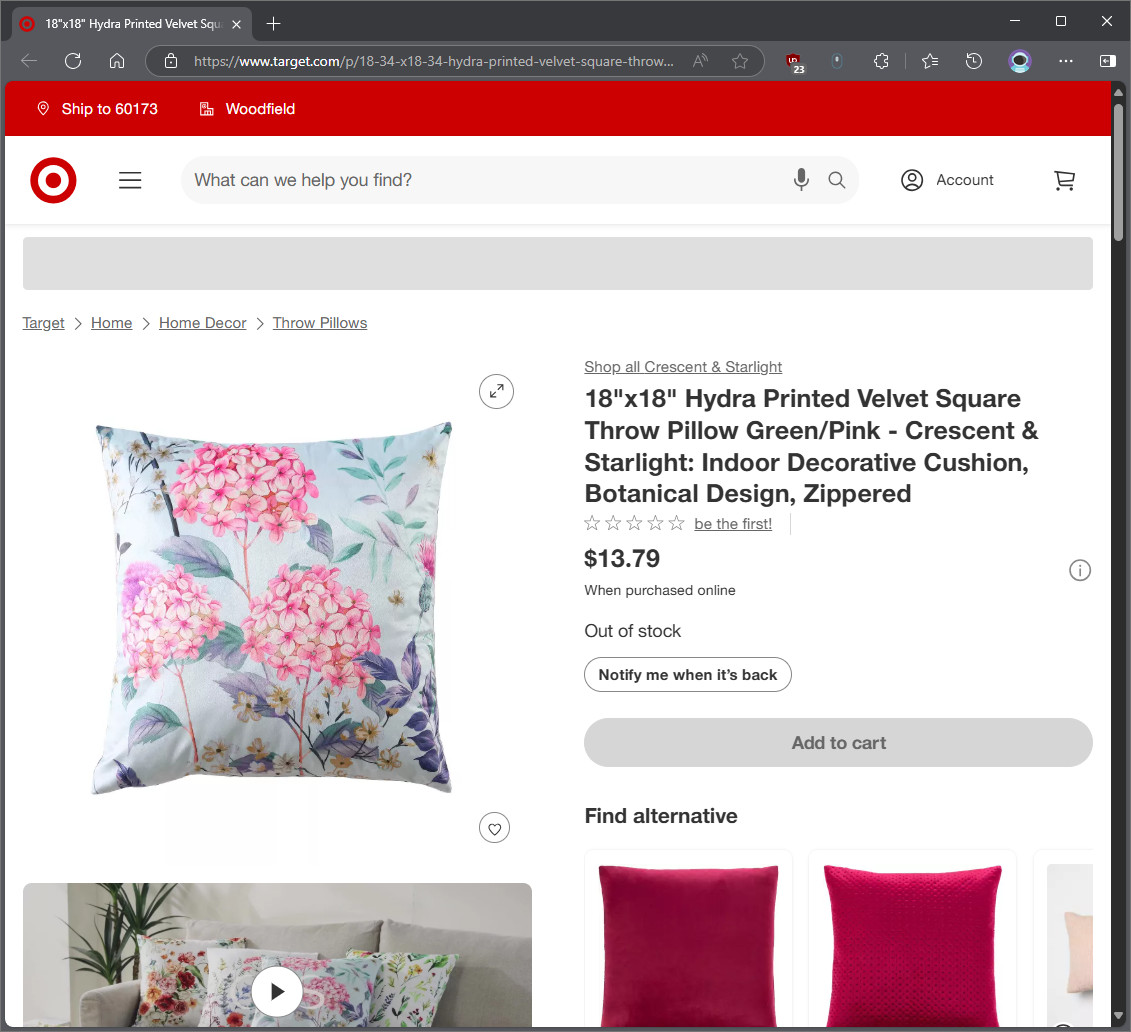
Task: Click the Ship to 60173 location
Action: pyautogui.click(x=97, y=109)
